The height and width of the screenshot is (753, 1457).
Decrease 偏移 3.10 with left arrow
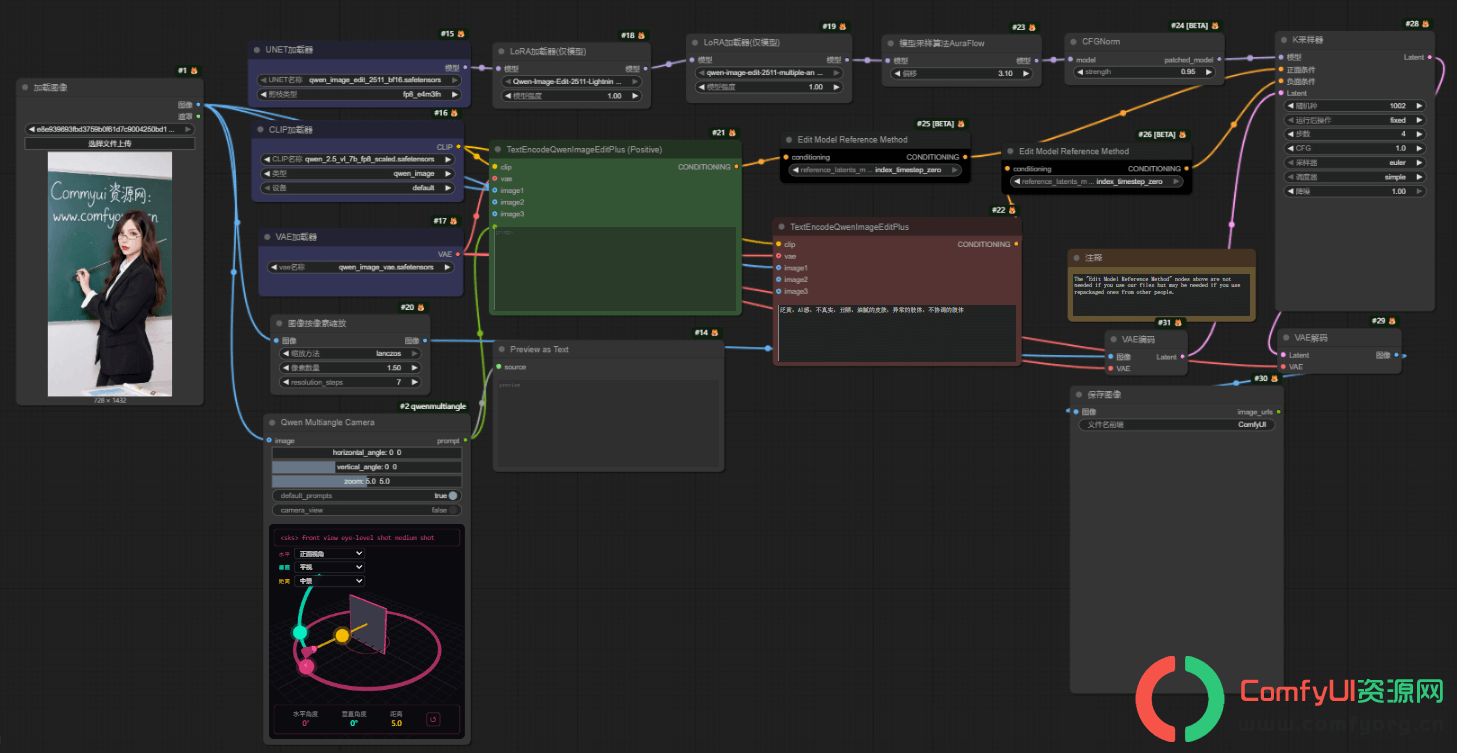[895, 73]
